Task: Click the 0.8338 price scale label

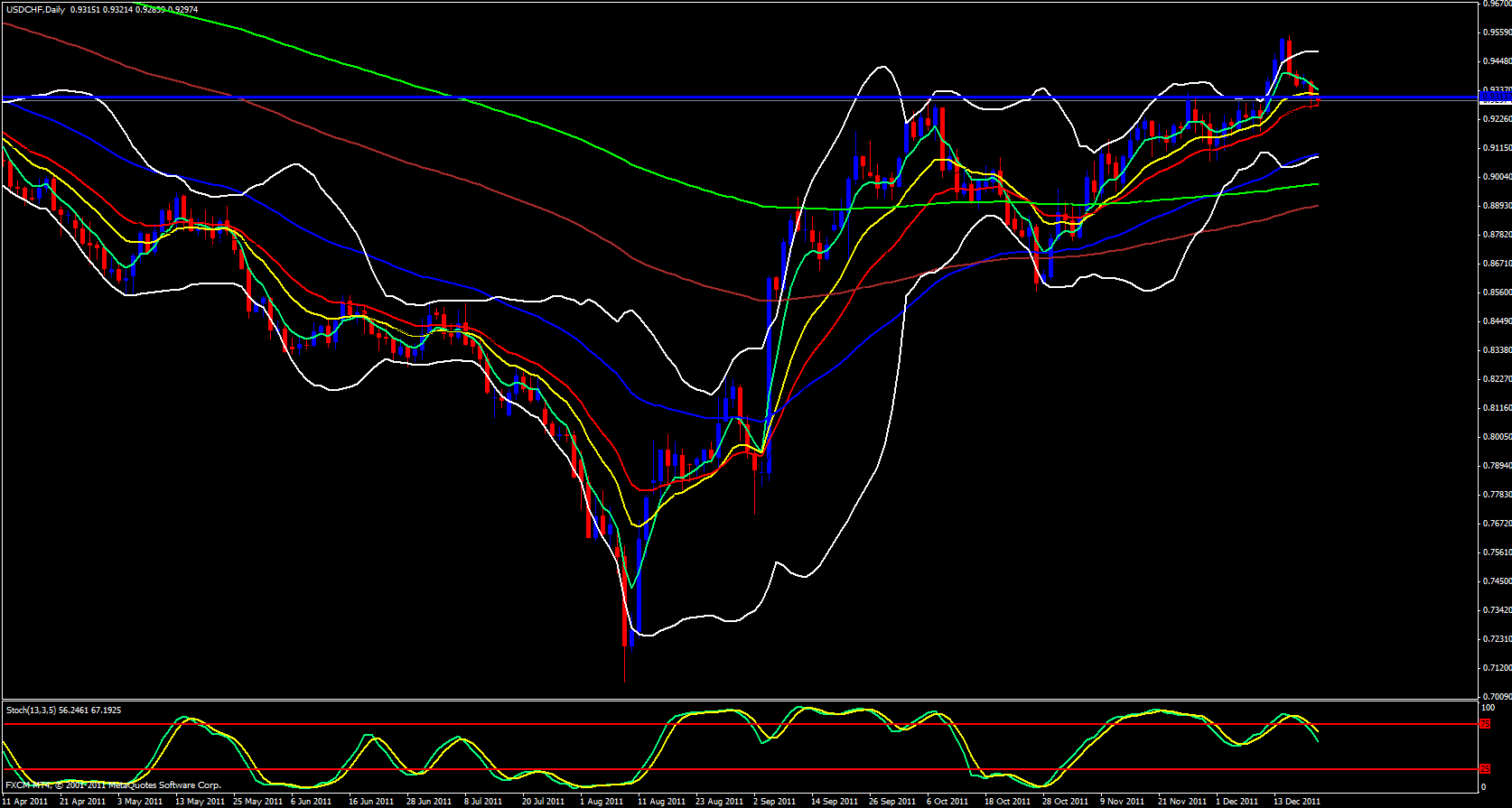Action: tap(1496, 350)
